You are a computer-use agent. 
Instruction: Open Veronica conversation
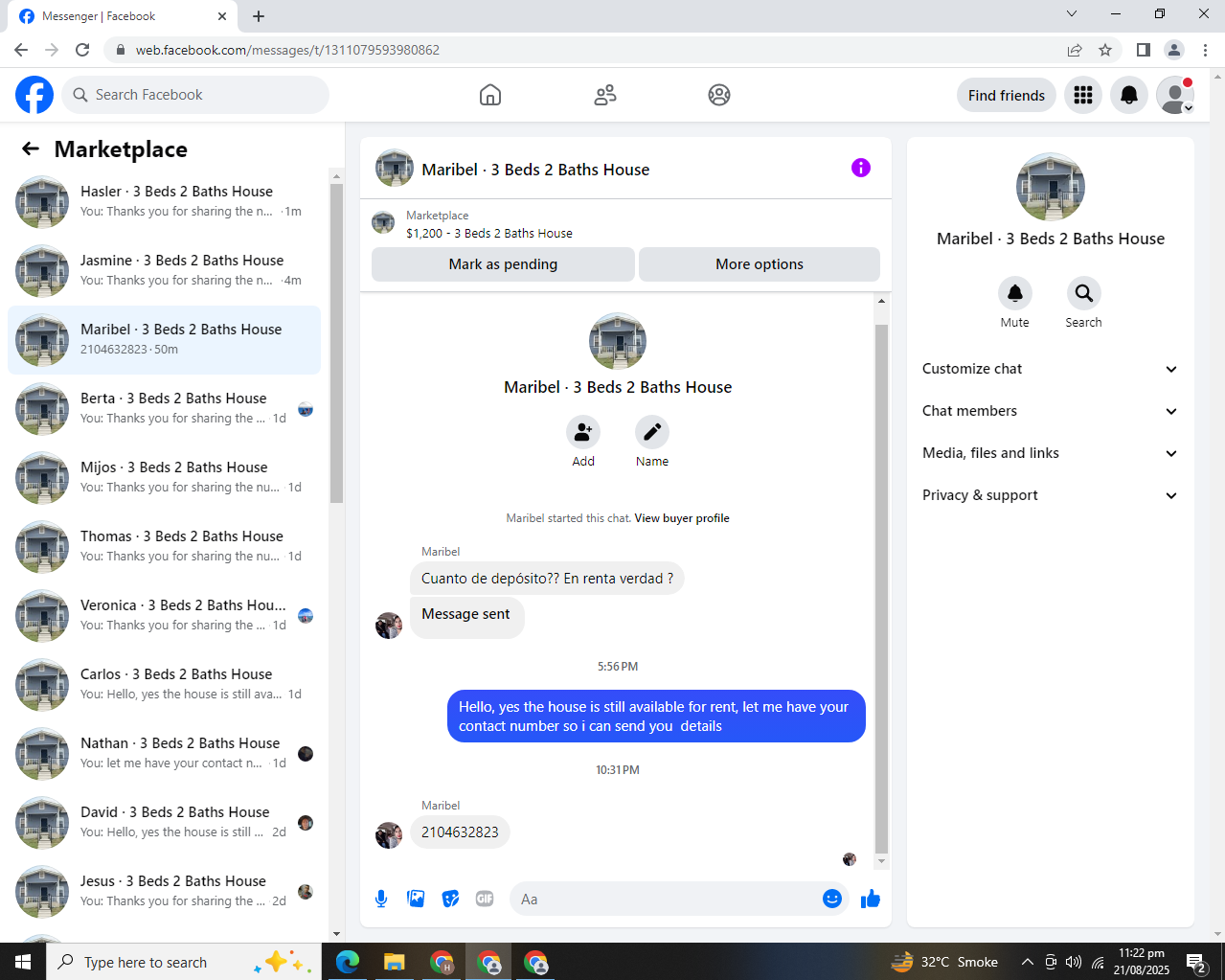coord(164,616)
